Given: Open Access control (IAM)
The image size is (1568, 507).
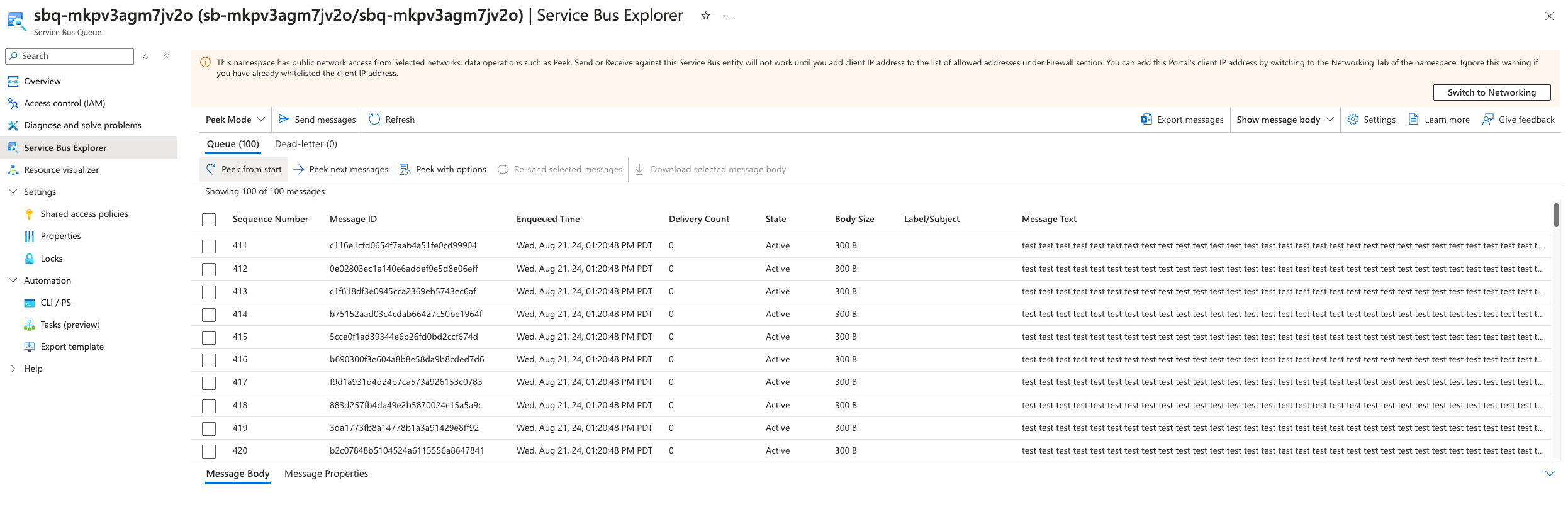Looking at the screenshot, I should coord(64,103).
